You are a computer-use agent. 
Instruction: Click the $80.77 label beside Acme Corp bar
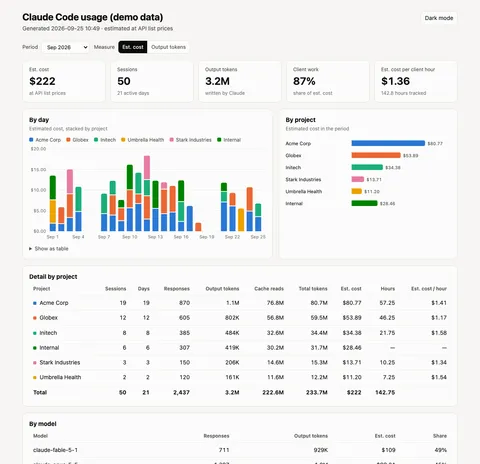click(435, 144)
